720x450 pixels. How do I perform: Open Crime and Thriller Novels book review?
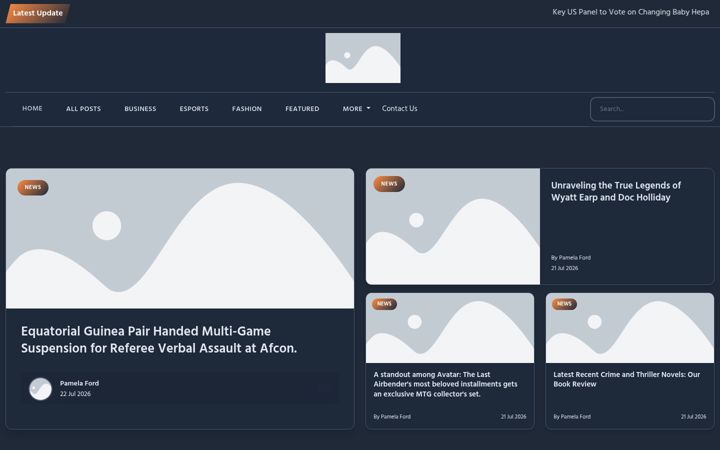pyautogui.click(x=626, y=379)
